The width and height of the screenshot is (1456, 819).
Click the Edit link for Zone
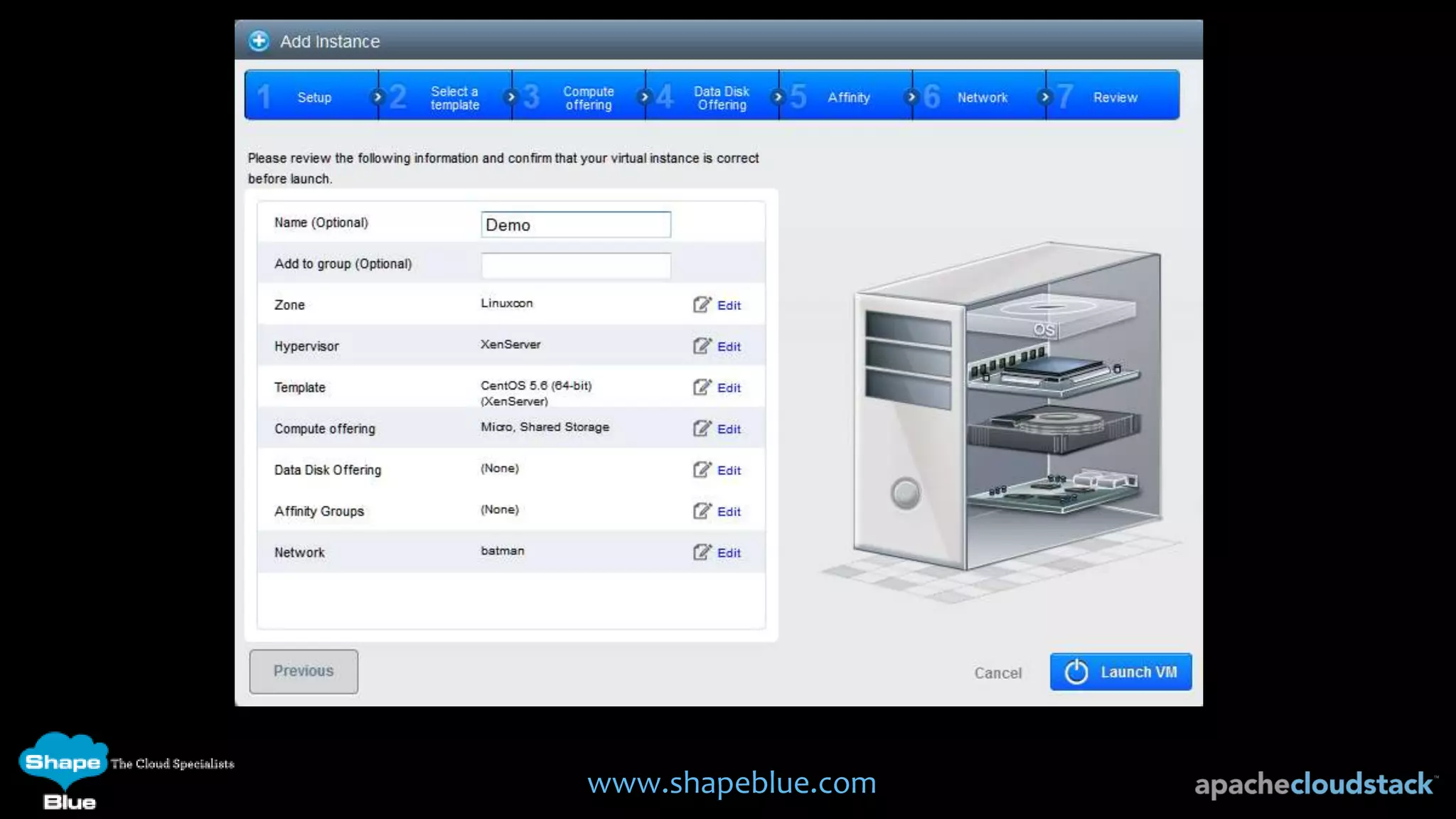(x=729, y=305)
